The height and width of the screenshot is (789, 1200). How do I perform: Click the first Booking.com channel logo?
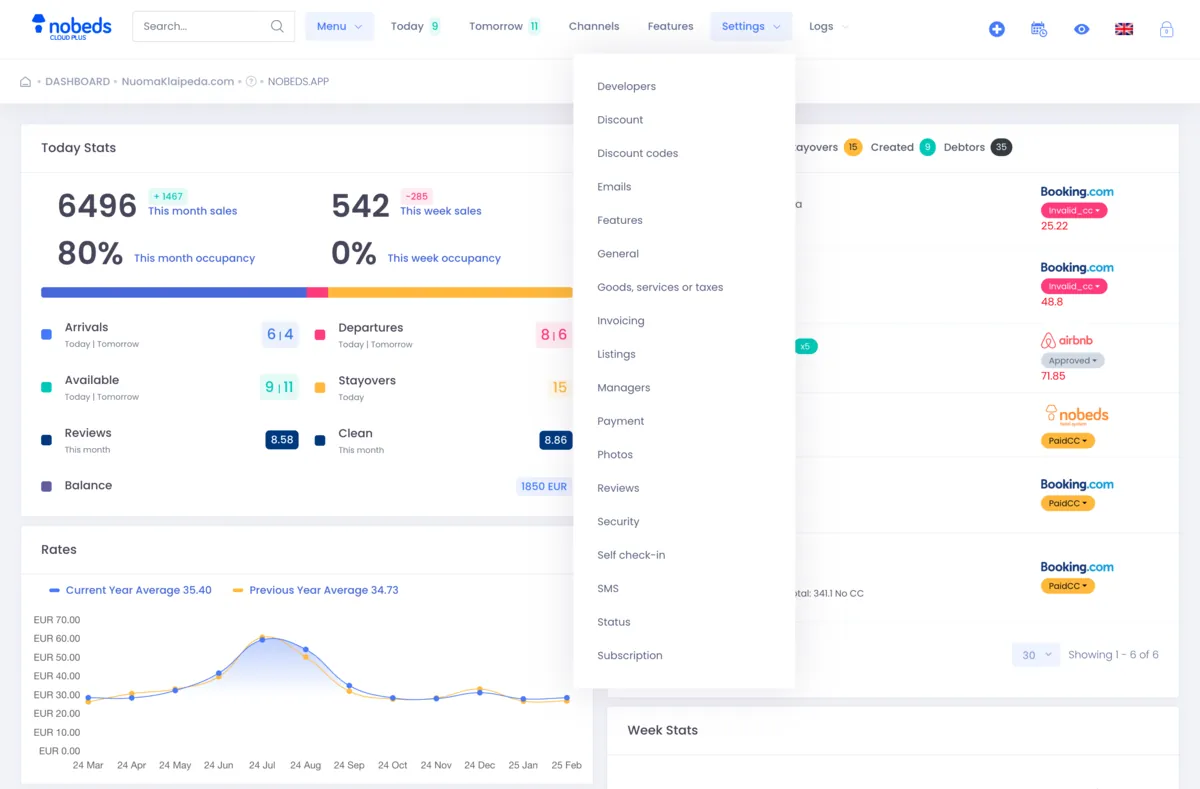1077,191
